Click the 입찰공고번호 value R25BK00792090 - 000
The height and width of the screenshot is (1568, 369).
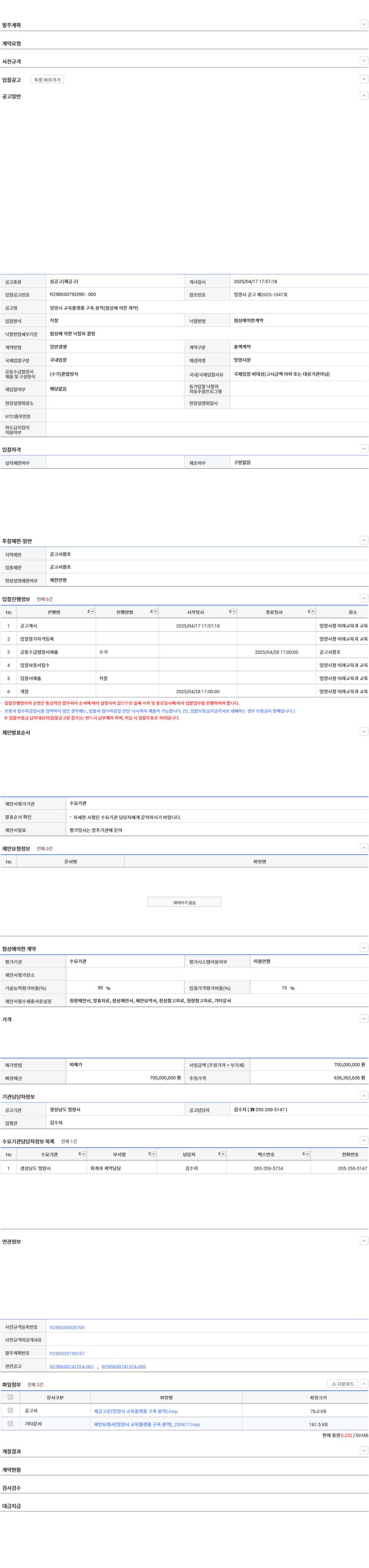[x=72, y=295]
